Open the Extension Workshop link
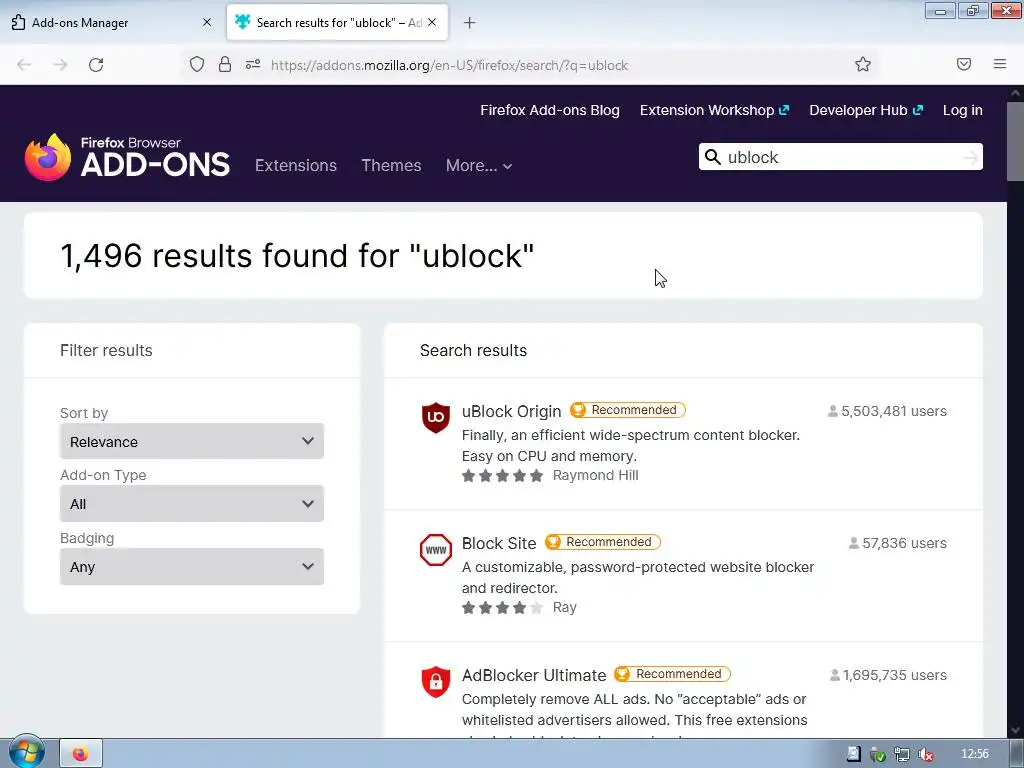The height and width of the screenshot is (768, 1024). click(x=714, y=110)
